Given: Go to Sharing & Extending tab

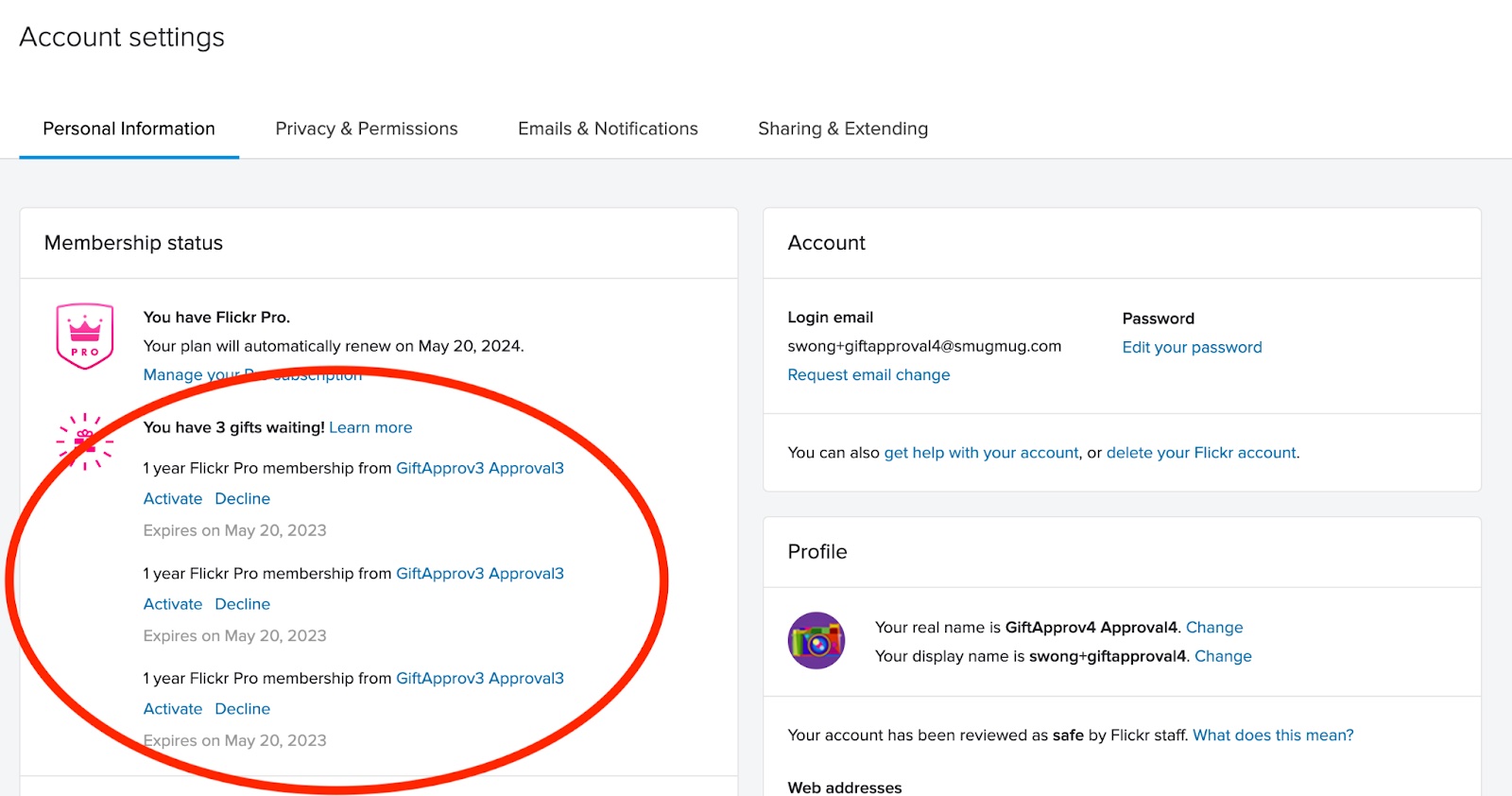Looking at the screenshot, I should (x=843, y=129).
